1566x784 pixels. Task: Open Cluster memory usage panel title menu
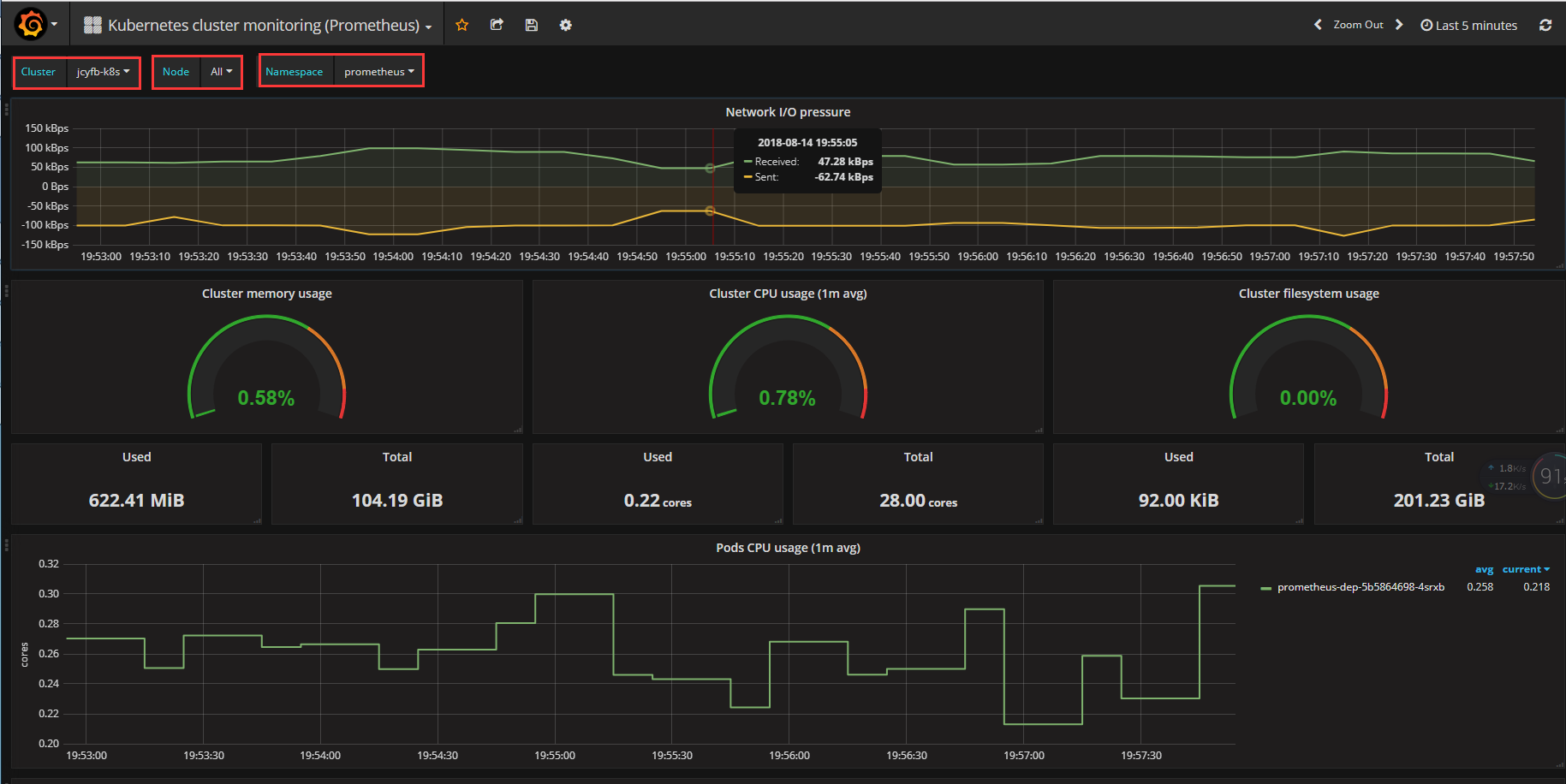267,294
